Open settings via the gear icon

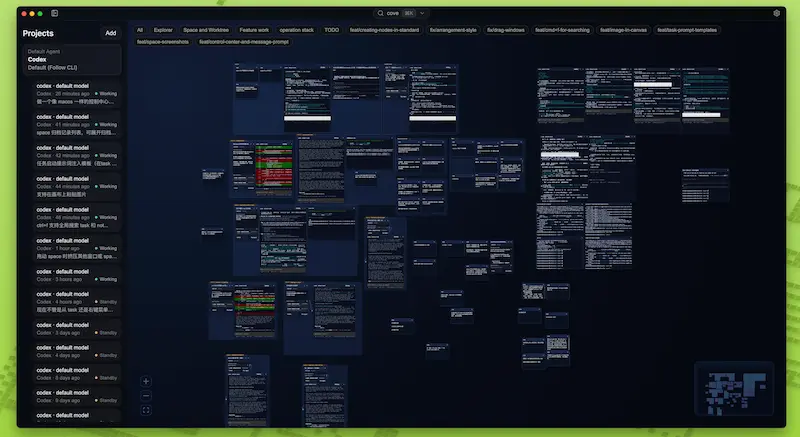pos(776,13)
